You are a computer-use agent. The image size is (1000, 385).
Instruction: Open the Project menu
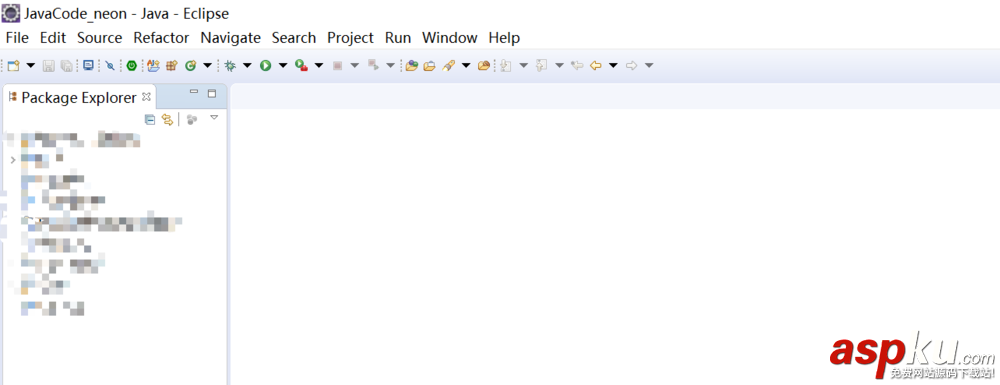(350, 38)
